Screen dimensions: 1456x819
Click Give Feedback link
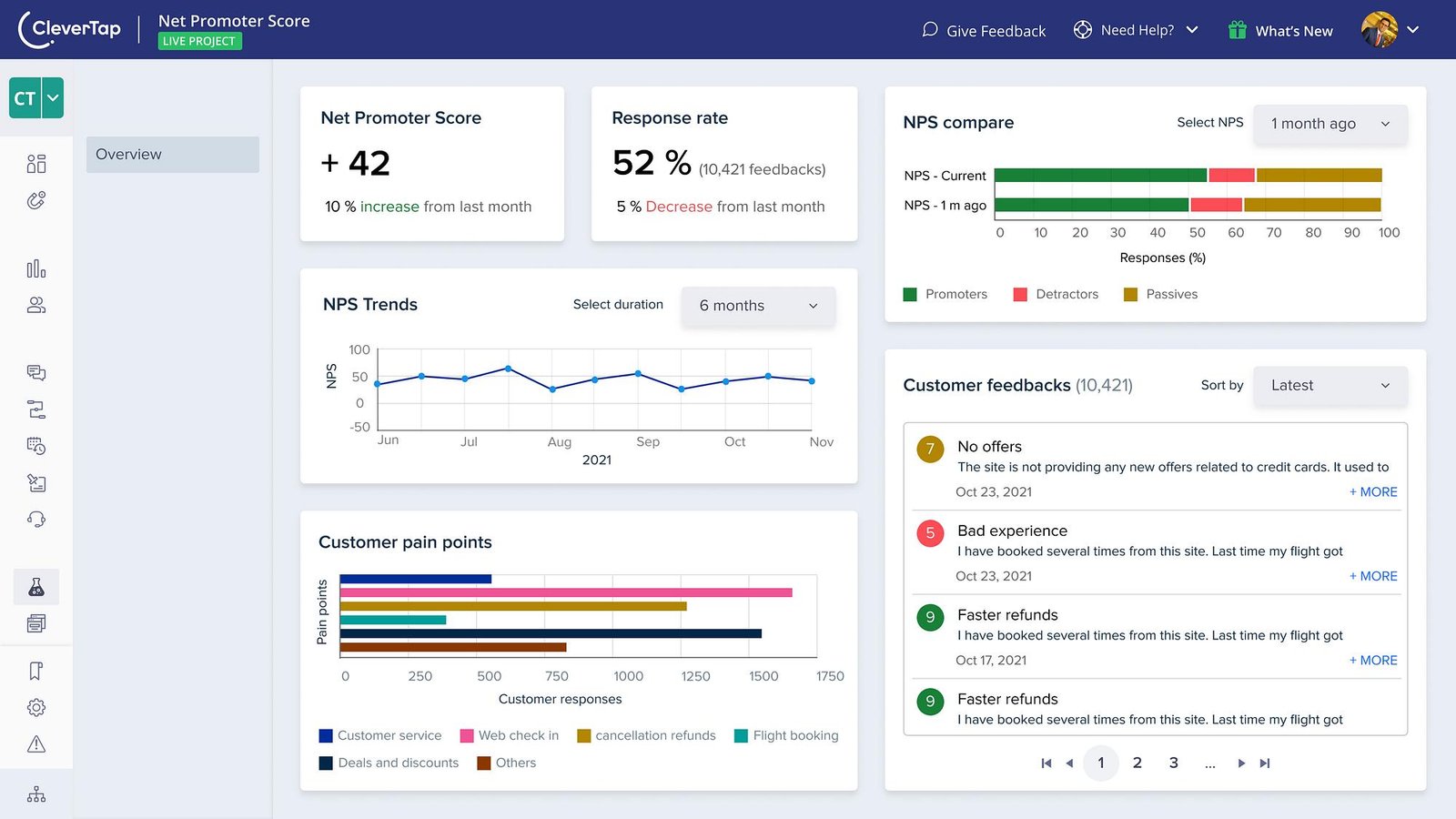tap(996, 31)
